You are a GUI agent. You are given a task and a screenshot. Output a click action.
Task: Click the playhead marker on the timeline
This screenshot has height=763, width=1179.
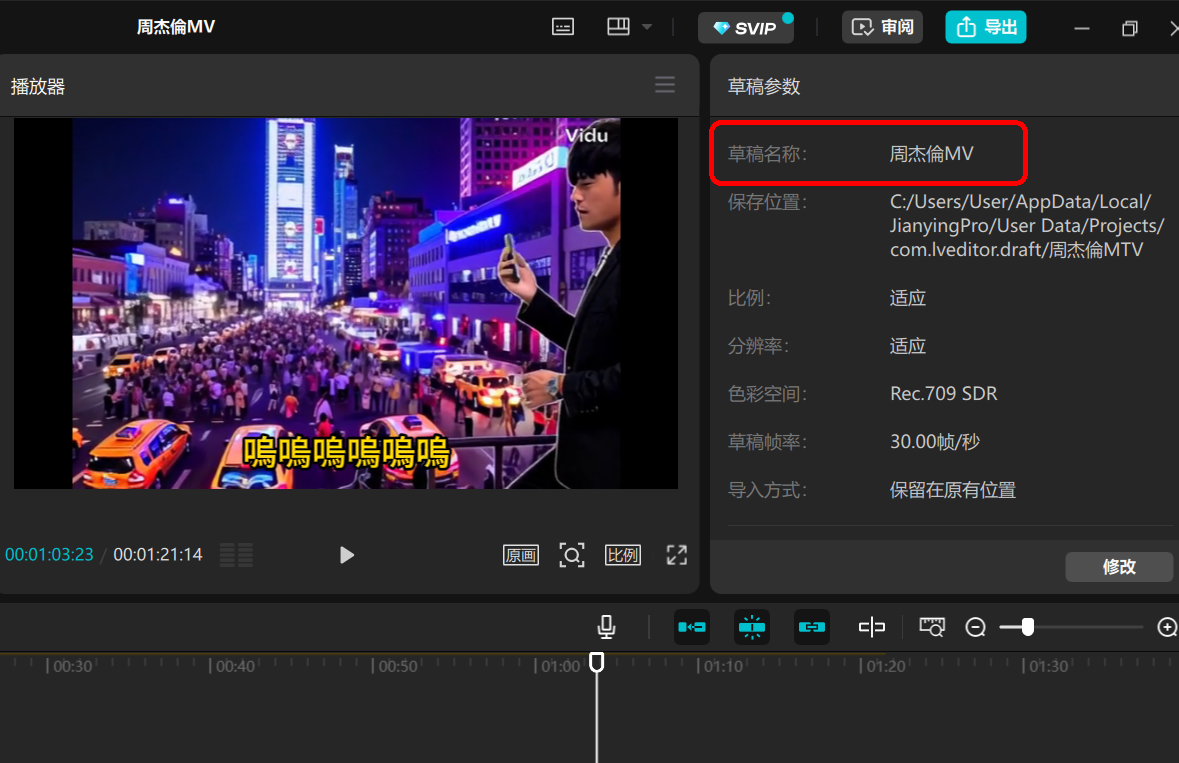596,662
